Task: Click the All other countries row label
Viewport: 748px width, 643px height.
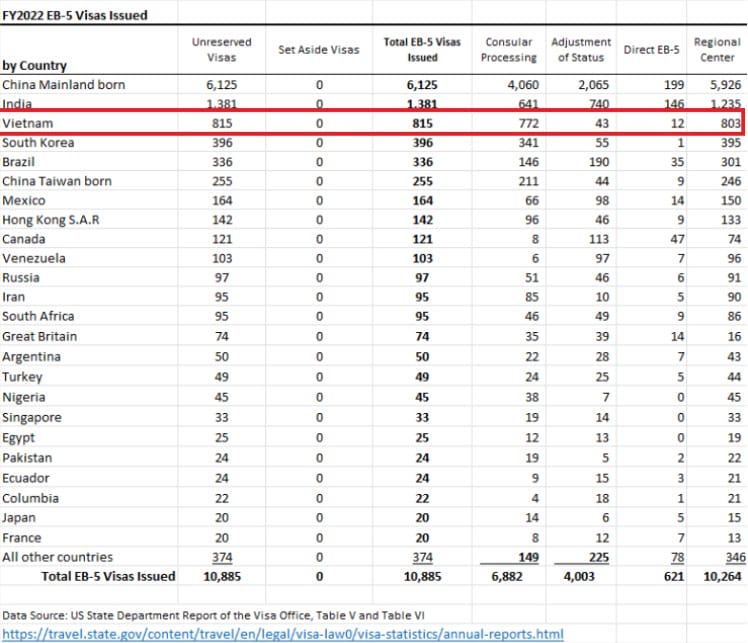Action: point(58,557)
